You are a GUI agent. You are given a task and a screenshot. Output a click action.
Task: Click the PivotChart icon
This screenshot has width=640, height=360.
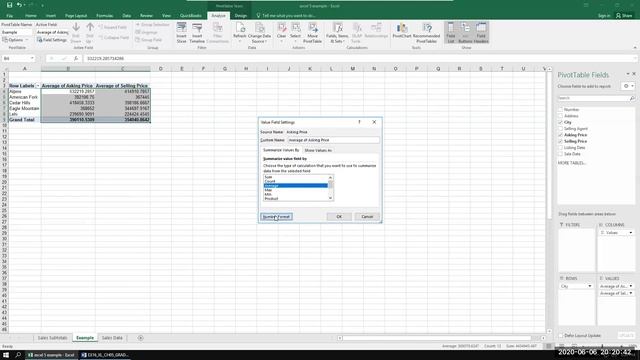(402, 27)
